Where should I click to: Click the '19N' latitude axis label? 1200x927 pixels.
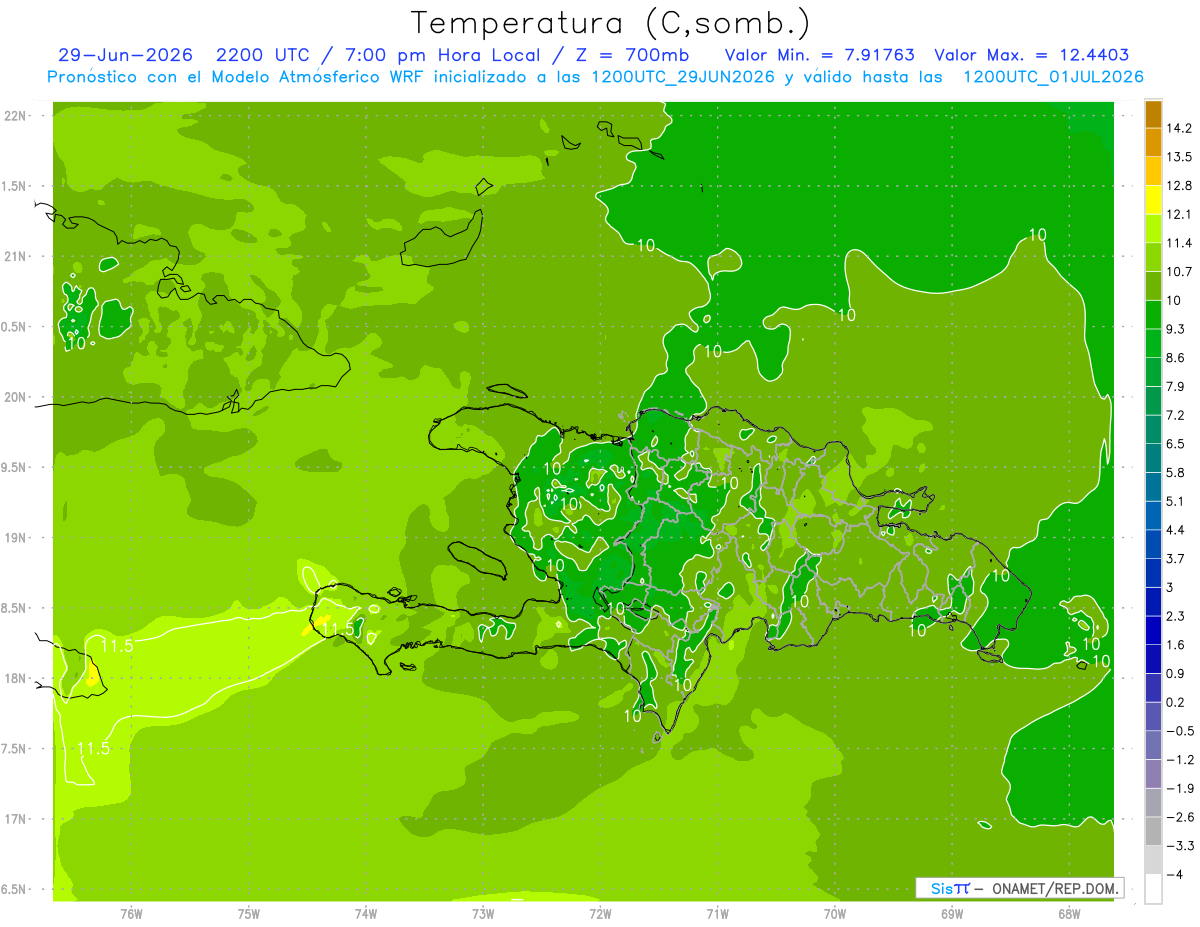tap(16, 538)
